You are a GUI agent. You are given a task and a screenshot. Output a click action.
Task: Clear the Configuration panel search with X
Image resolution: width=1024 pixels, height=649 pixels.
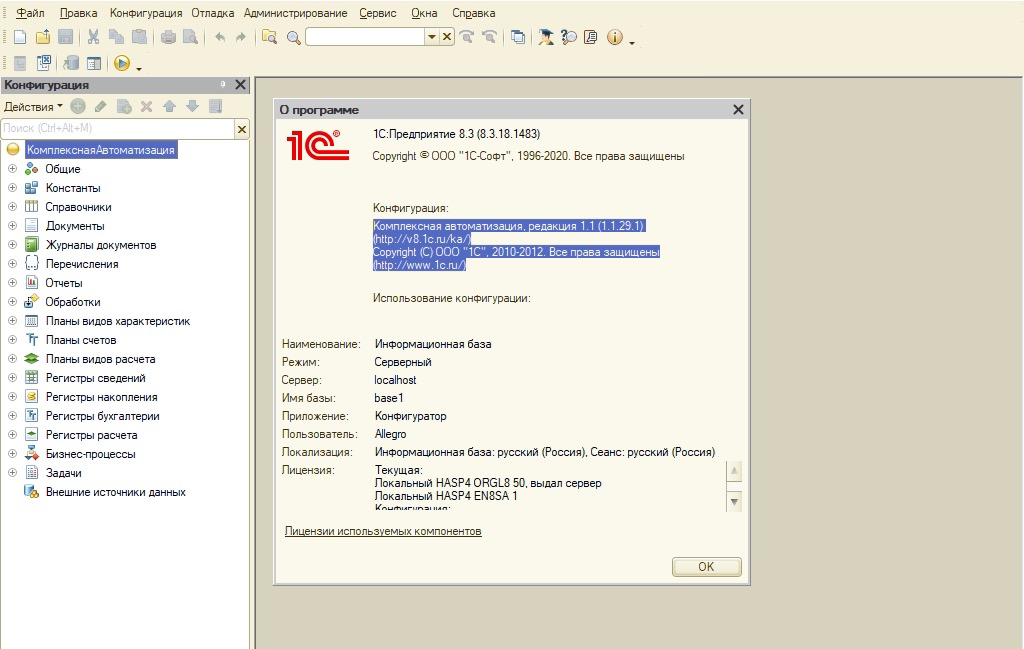click(x=242, y=129)
